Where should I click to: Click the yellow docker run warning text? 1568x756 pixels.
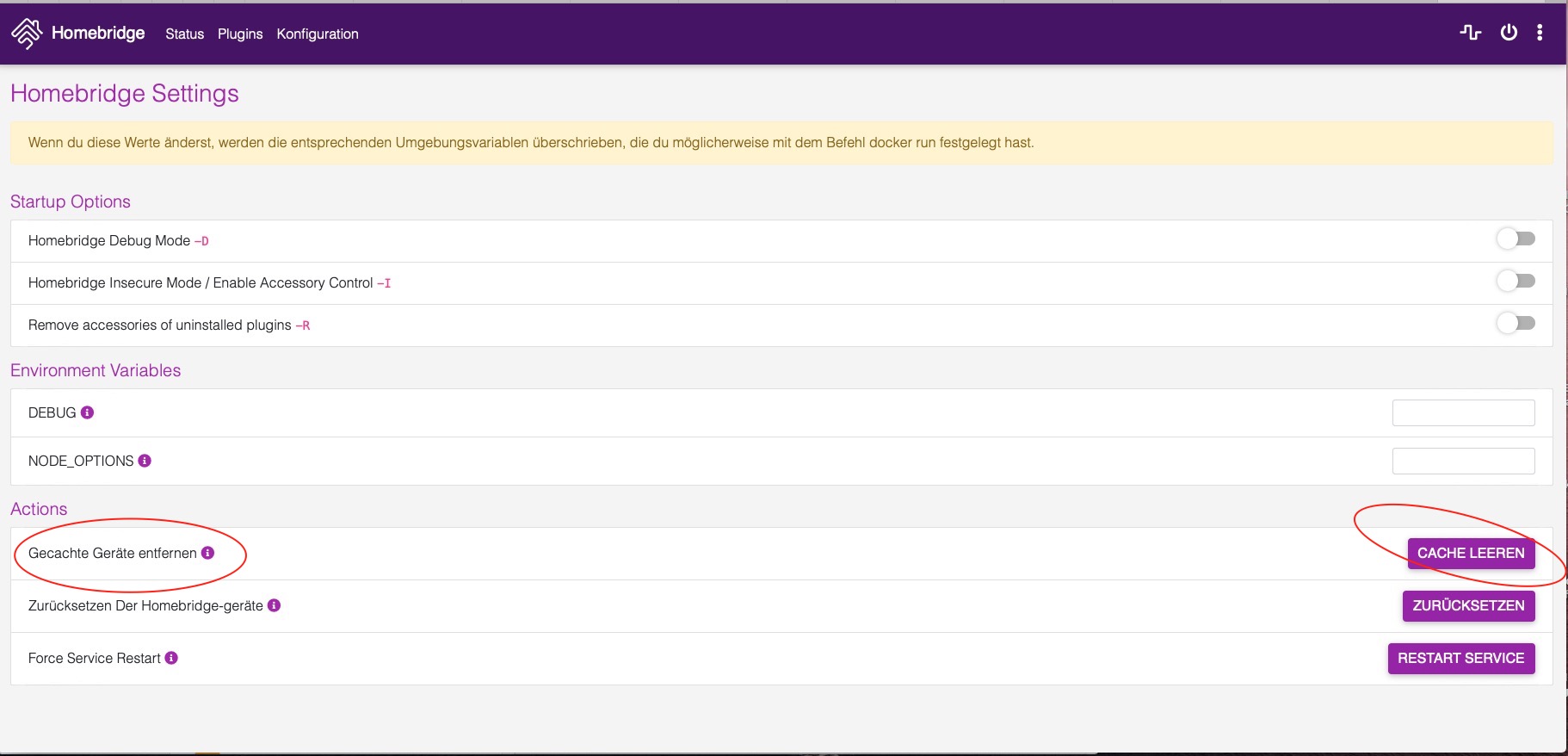(x=531, y=142)
